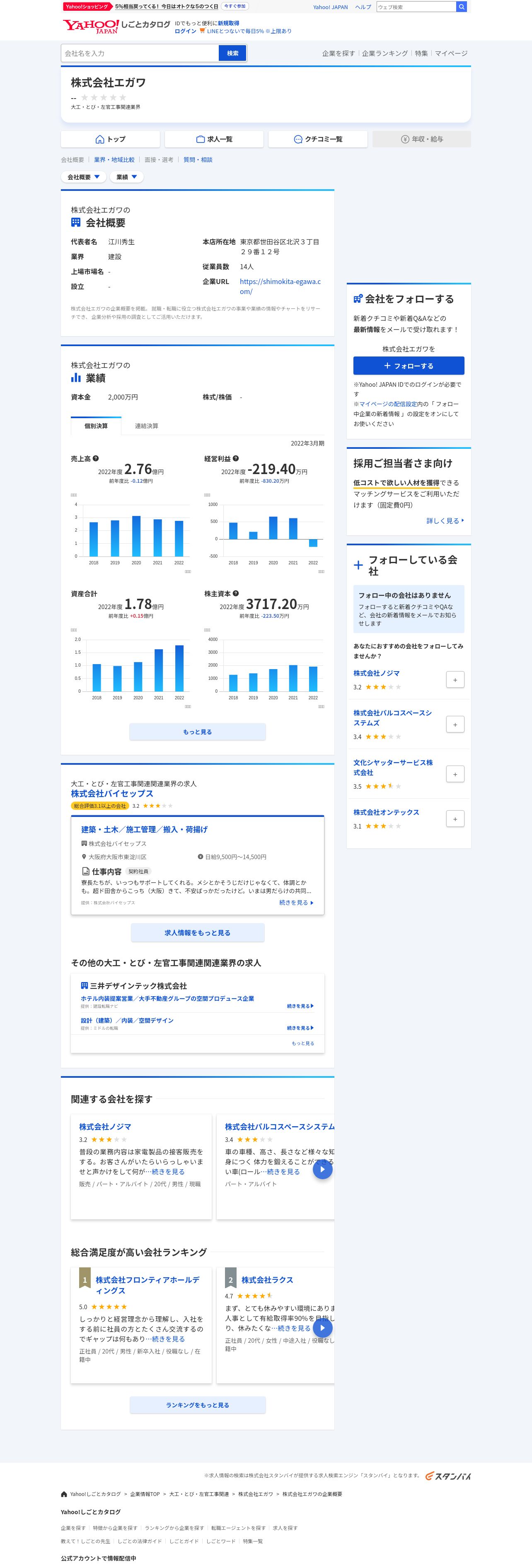Click もっと見る under performance charts
The height and width of the screenshot is (1568, 532).
198,732
